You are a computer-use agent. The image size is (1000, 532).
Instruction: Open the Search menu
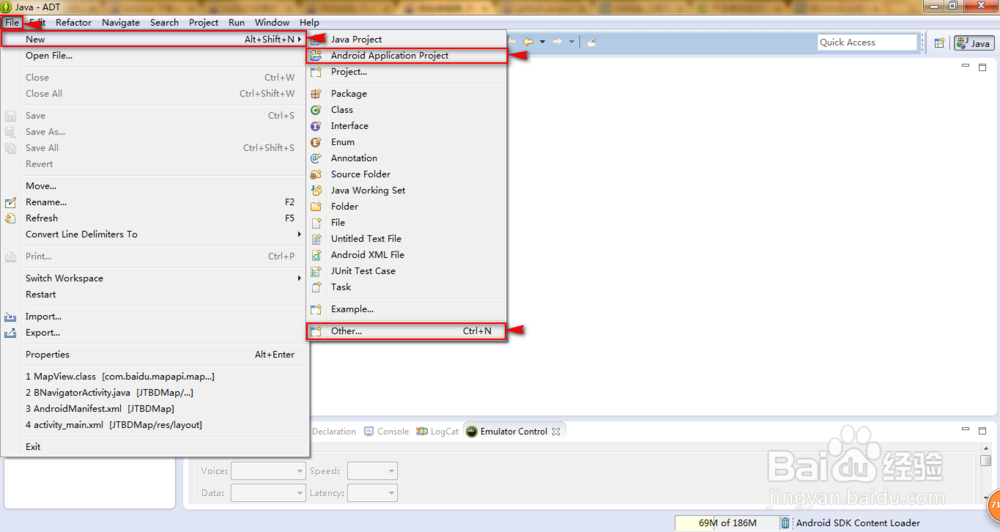pos(165,22)
